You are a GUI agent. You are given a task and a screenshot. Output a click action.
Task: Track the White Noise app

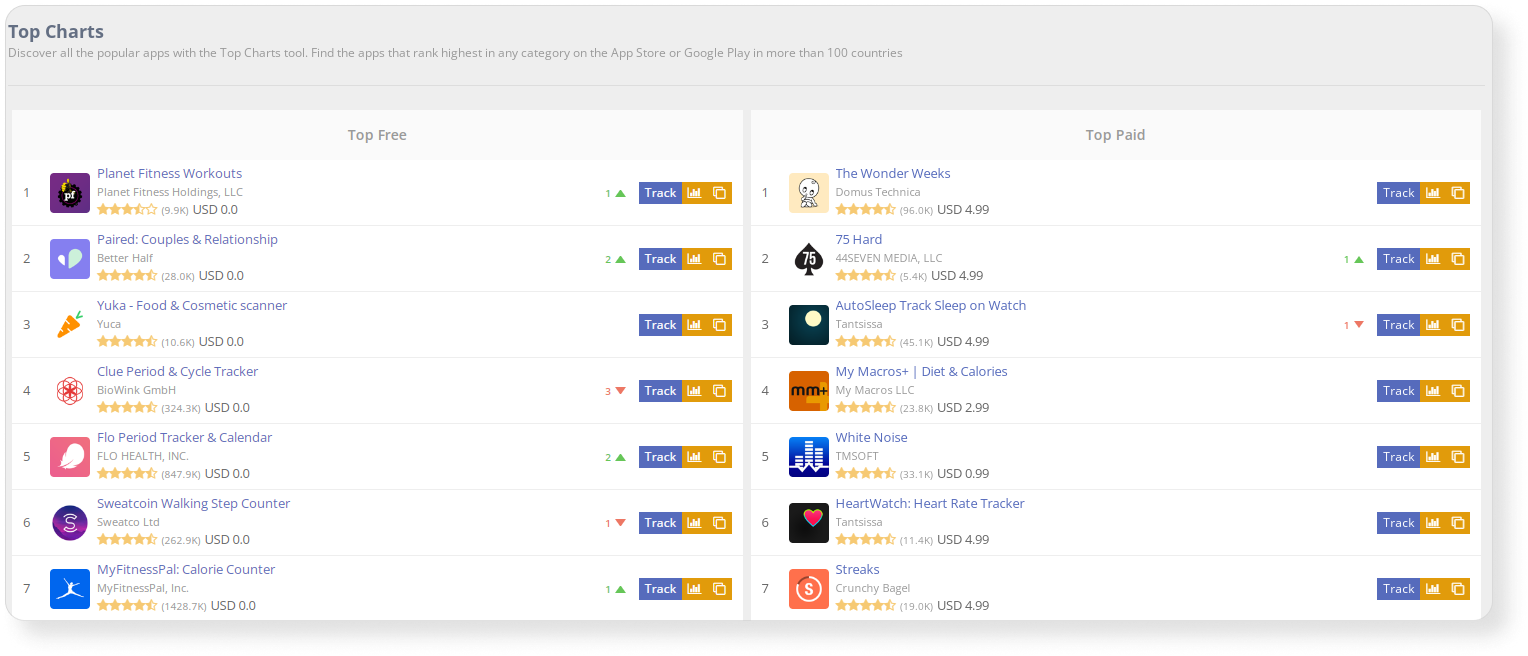[x=1398, y=457]
